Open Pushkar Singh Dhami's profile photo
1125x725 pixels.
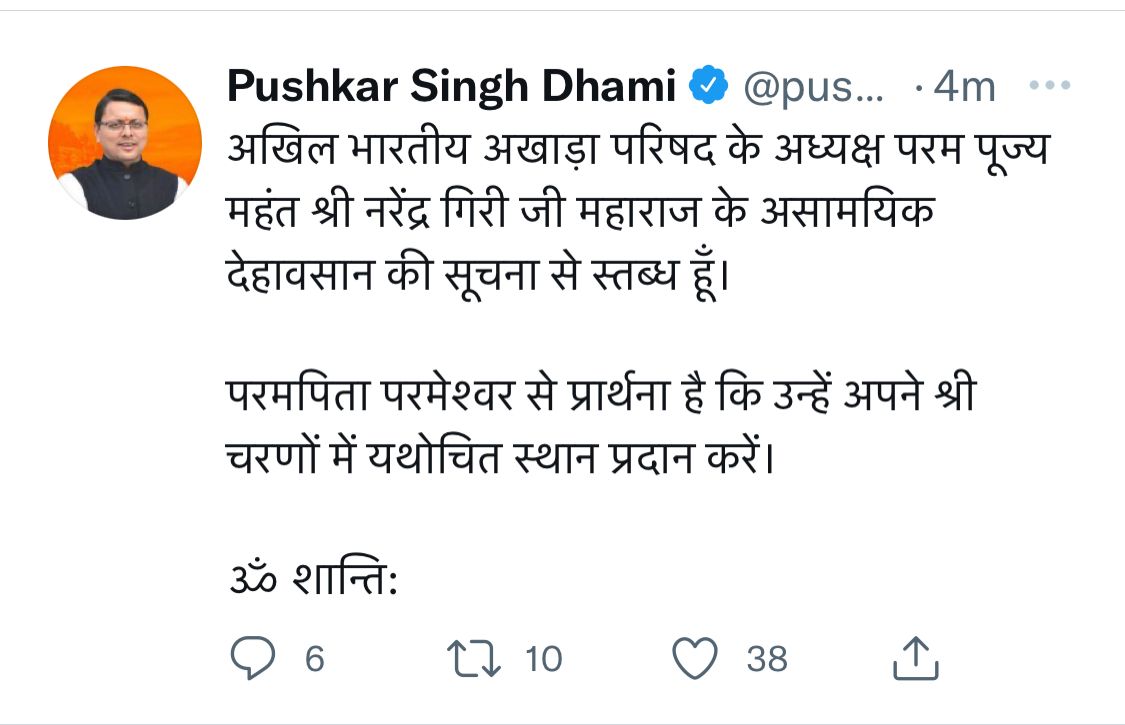click(125, 143)
